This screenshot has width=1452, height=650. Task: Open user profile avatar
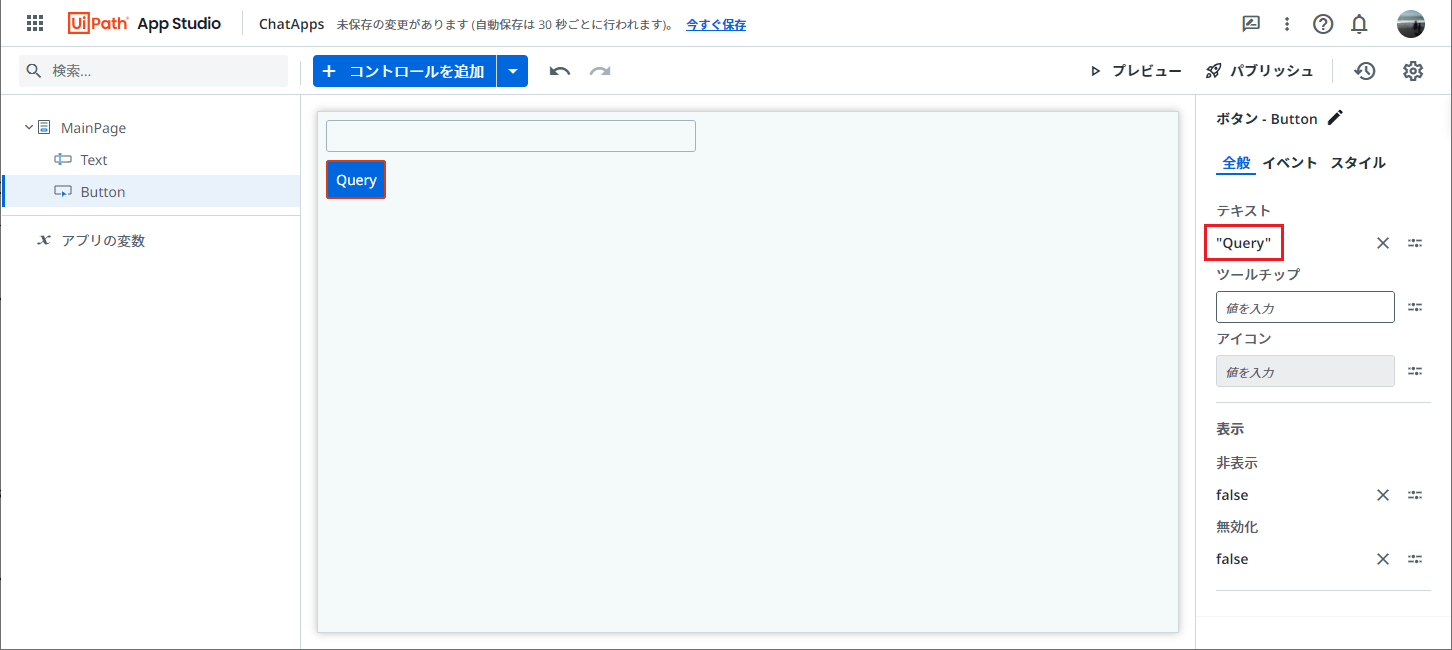[x=1411, y=24]
